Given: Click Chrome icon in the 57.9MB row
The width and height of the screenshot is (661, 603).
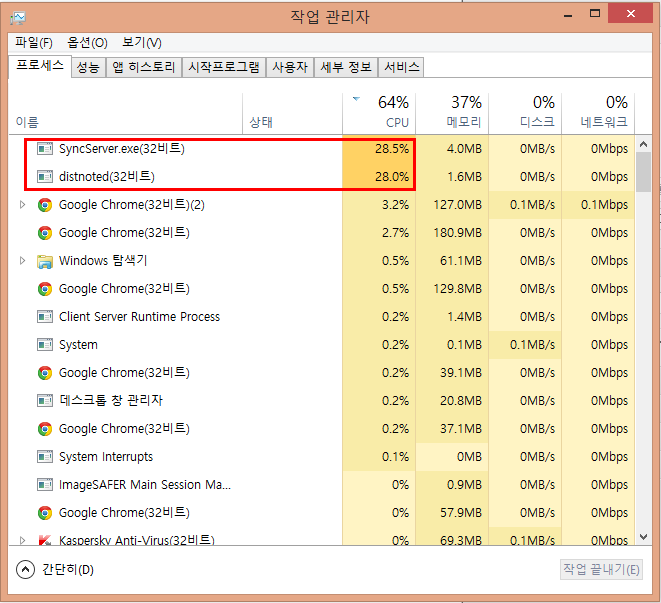Looking at the screenshot, I should coord(45,513).
